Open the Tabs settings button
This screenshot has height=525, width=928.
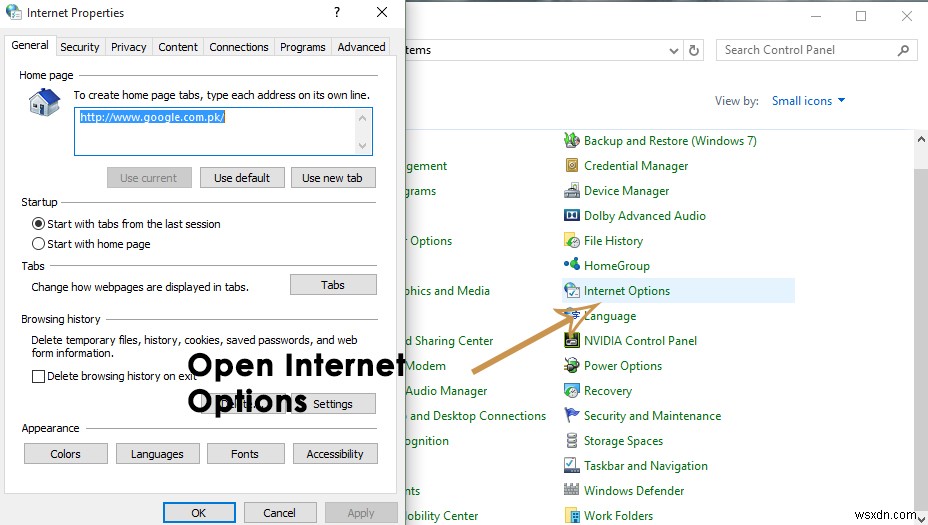pos(333,285)
